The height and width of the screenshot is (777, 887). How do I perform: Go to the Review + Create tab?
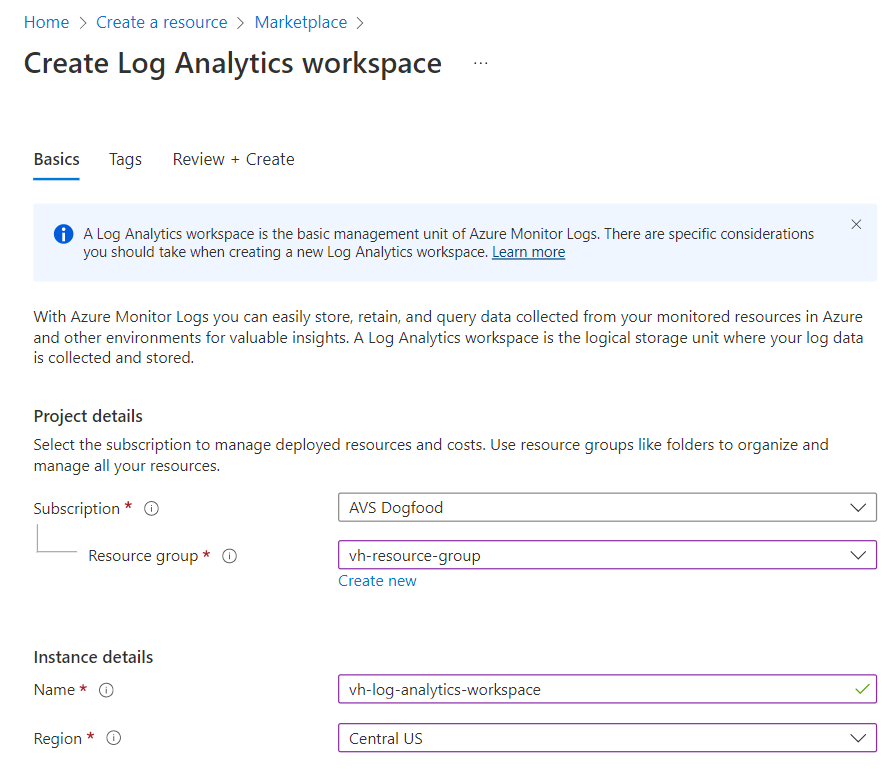(x=233, y=159)
